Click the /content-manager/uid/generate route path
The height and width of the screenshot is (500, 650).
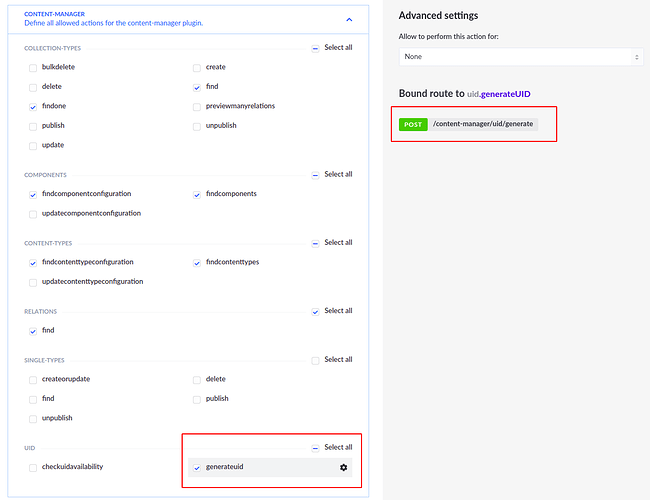point(483,124)
